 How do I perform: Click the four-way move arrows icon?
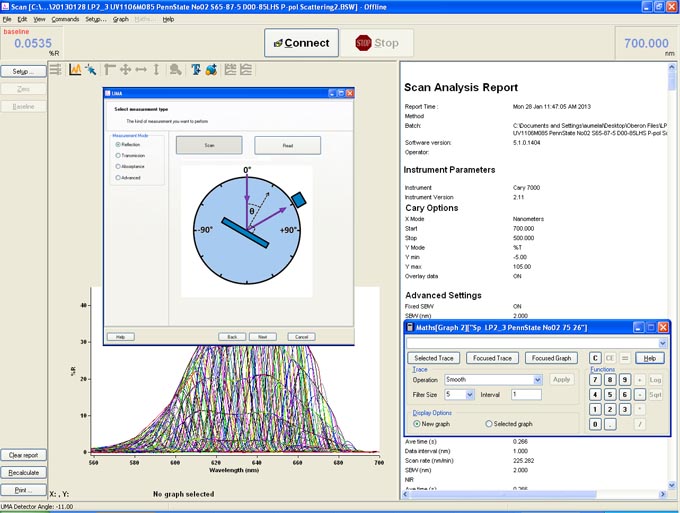pos(125,69)
